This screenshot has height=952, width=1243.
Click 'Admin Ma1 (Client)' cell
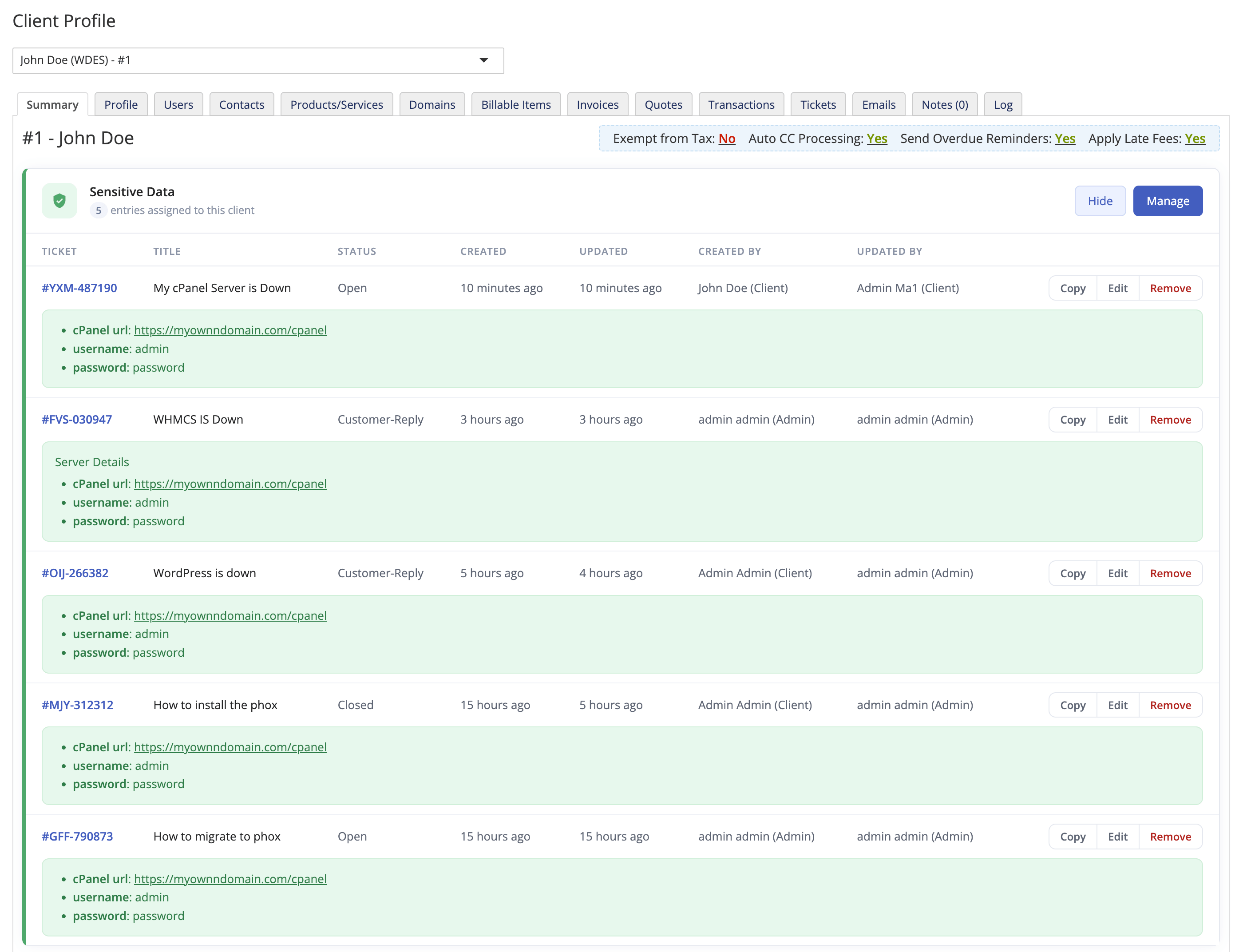907,288
